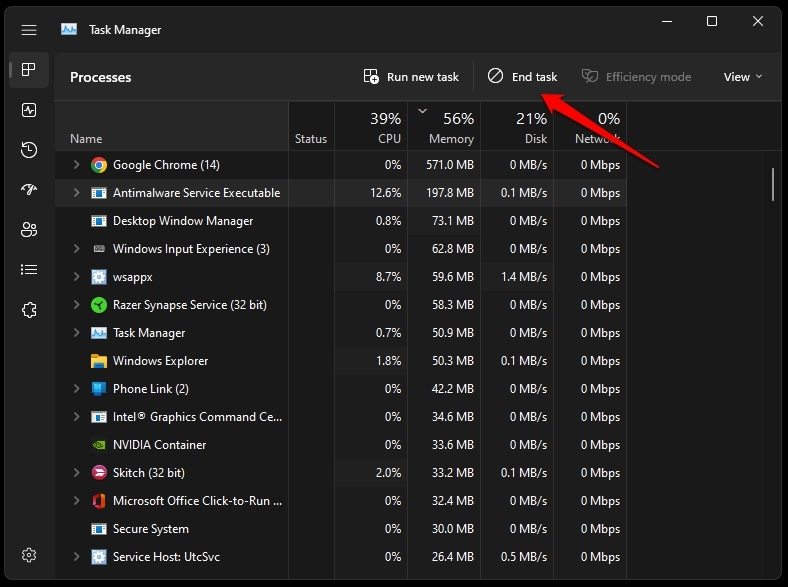
Task: Expand the Google Chrome (14) process group
Action: (76, 164)
